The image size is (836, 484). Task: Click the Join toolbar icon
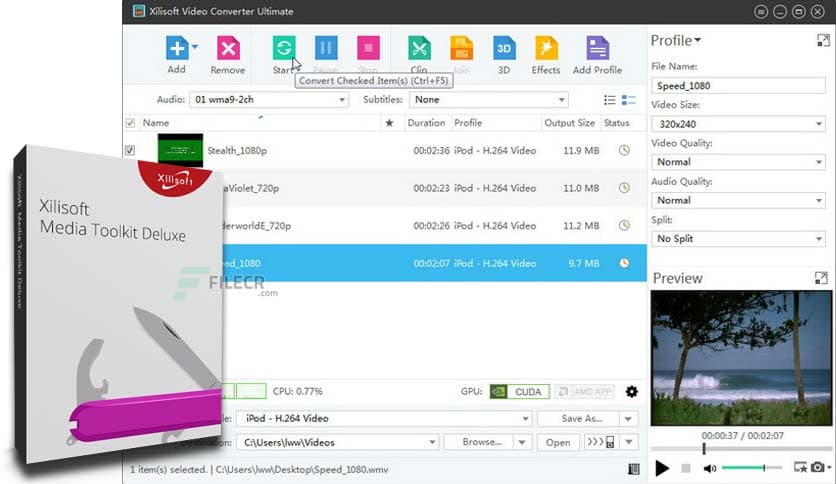462,48
